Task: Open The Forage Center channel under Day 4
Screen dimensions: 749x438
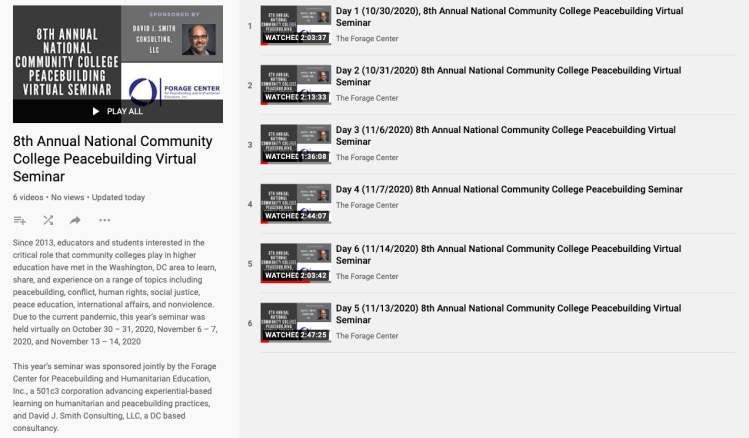Action: pos(367,205)
